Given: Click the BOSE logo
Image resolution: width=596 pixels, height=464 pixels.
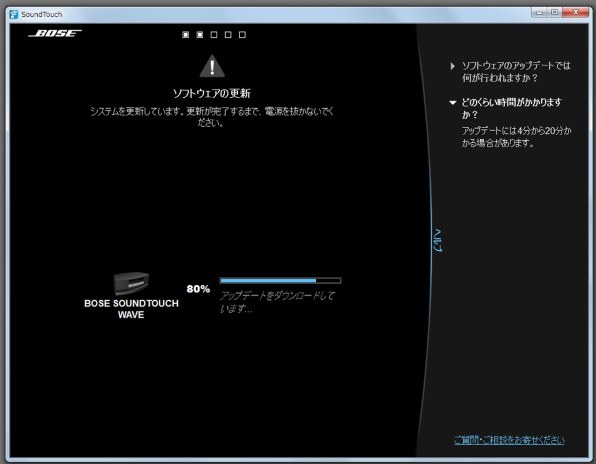Looking at the screenshot, I should [x=55, y=33].
